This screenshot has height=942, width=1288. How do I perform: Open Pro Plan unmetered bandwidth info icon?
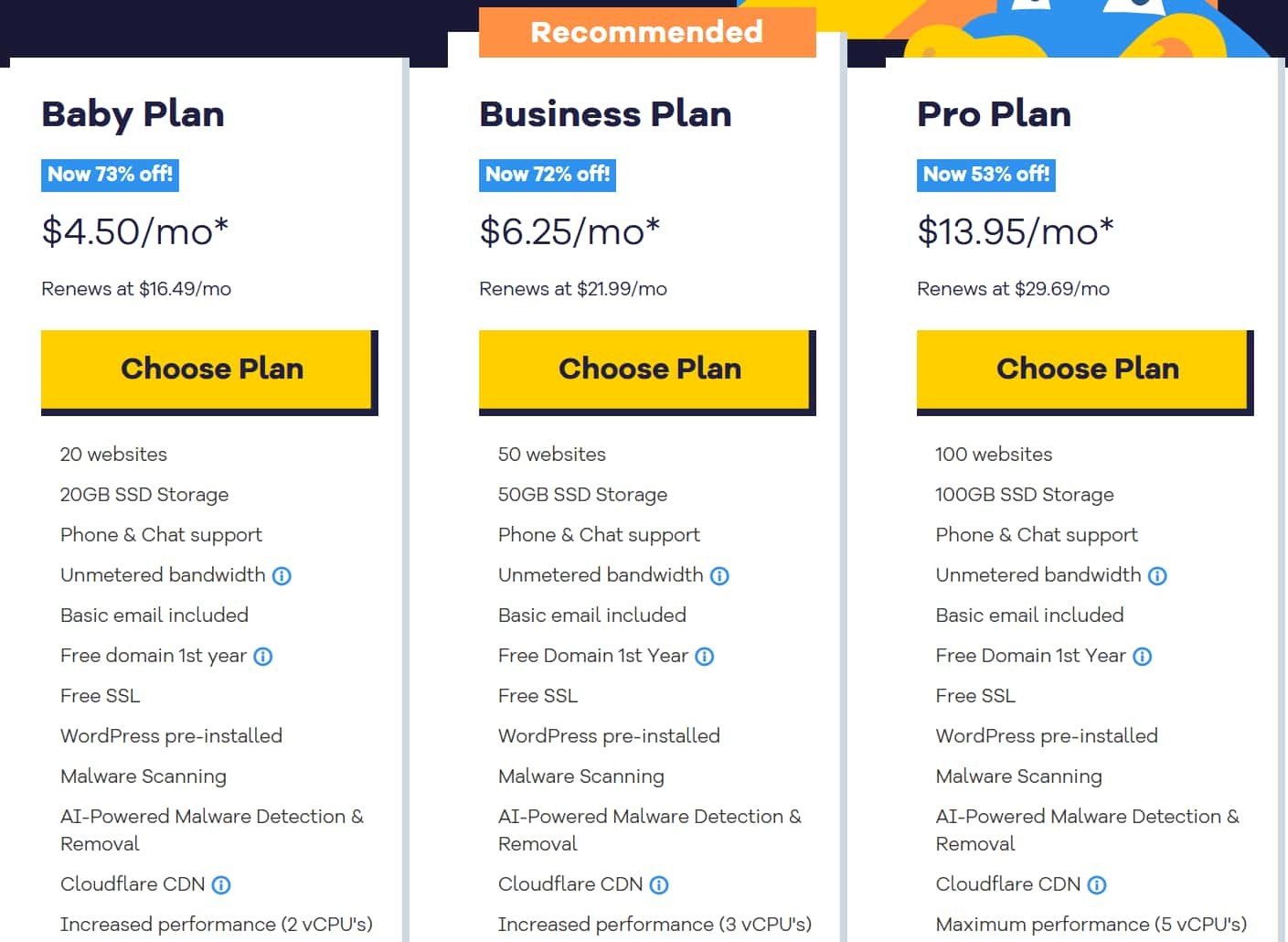pos(1157,576)
